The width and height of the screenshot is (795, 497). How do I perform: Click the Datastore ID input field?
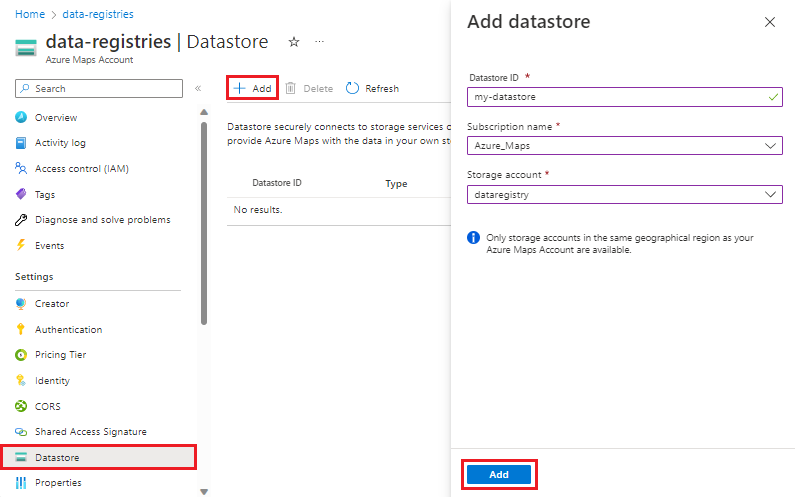625,97
